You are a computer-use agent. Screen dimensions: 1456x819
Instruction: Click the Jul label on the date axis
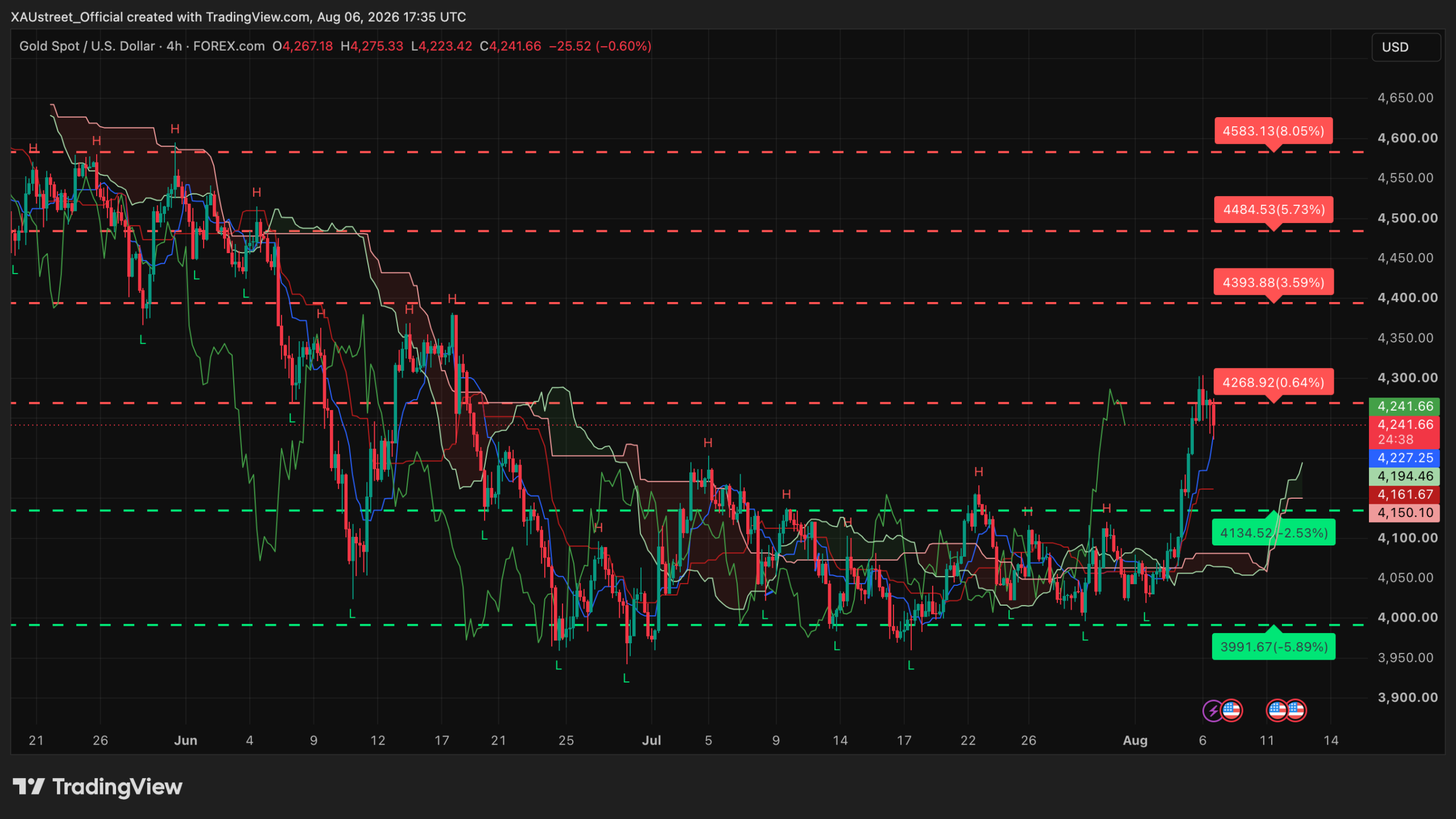coord(652,741)
